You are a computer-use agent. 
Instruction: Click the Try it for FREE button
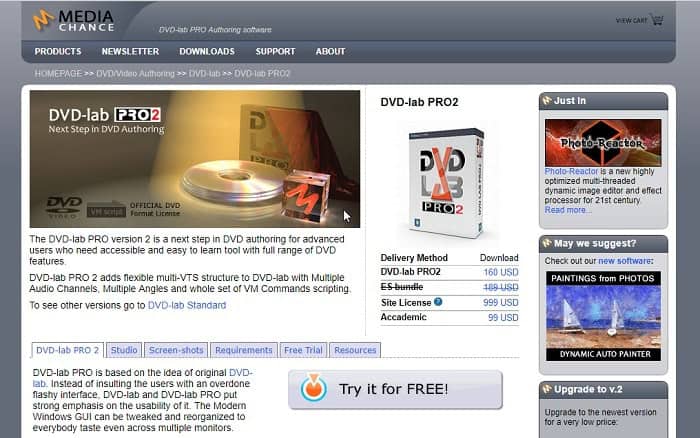pos(395,389)
